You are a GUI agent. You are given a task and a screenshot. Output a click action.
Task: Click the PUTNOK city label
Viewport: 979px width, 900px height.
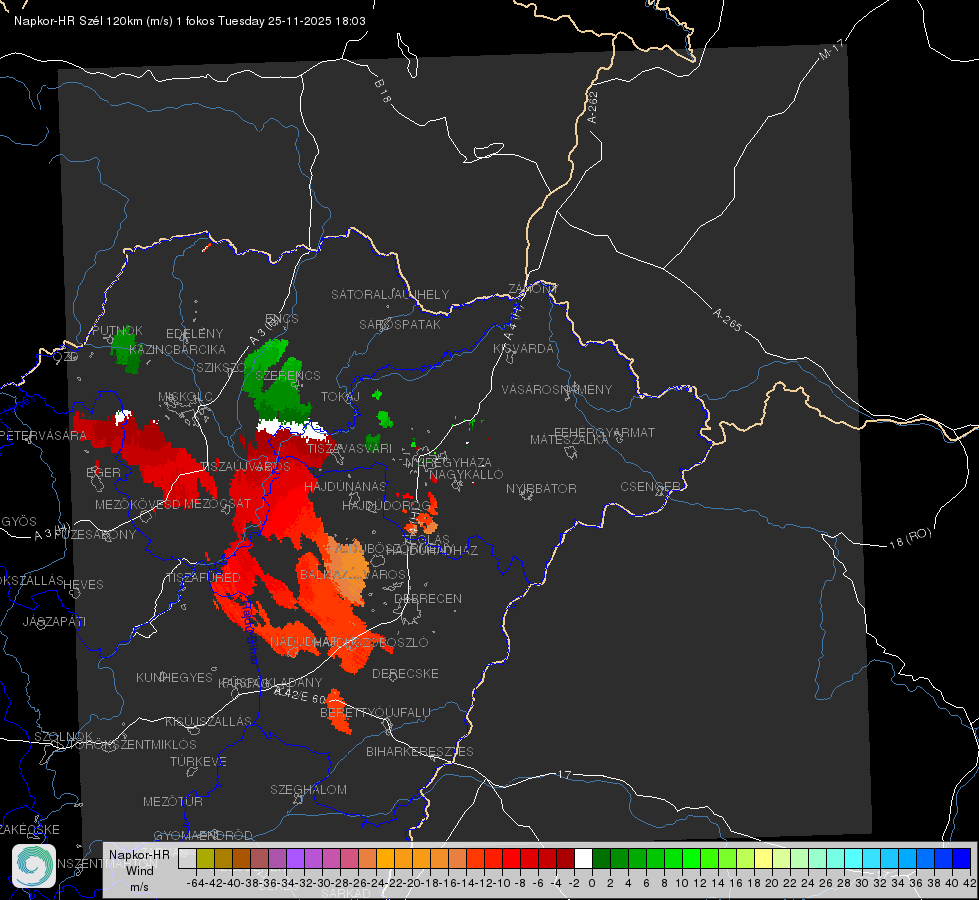pyautogui.click(x=117, y=330)
